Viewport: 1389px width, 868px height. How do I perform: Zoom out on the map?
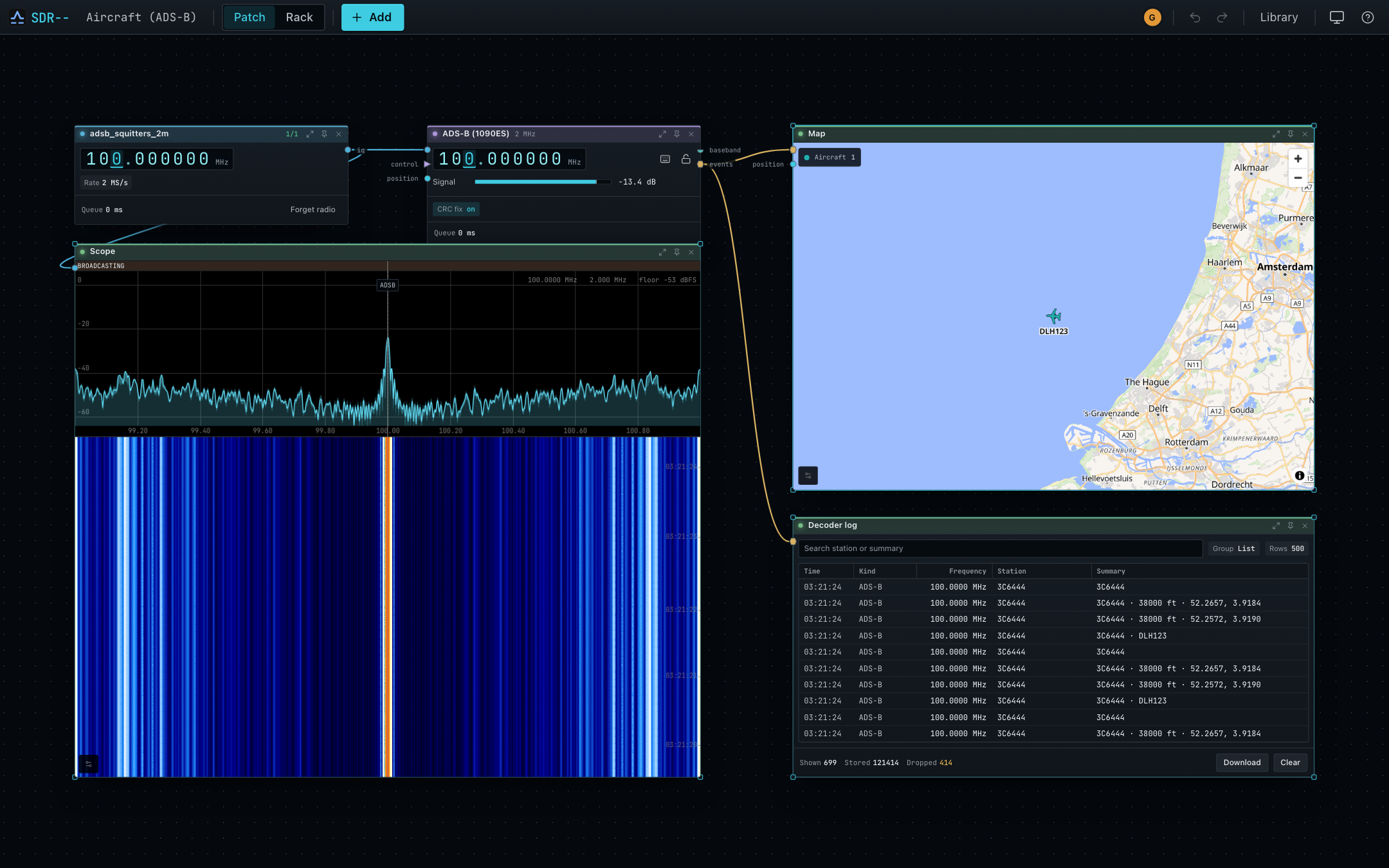(1298, 177)
